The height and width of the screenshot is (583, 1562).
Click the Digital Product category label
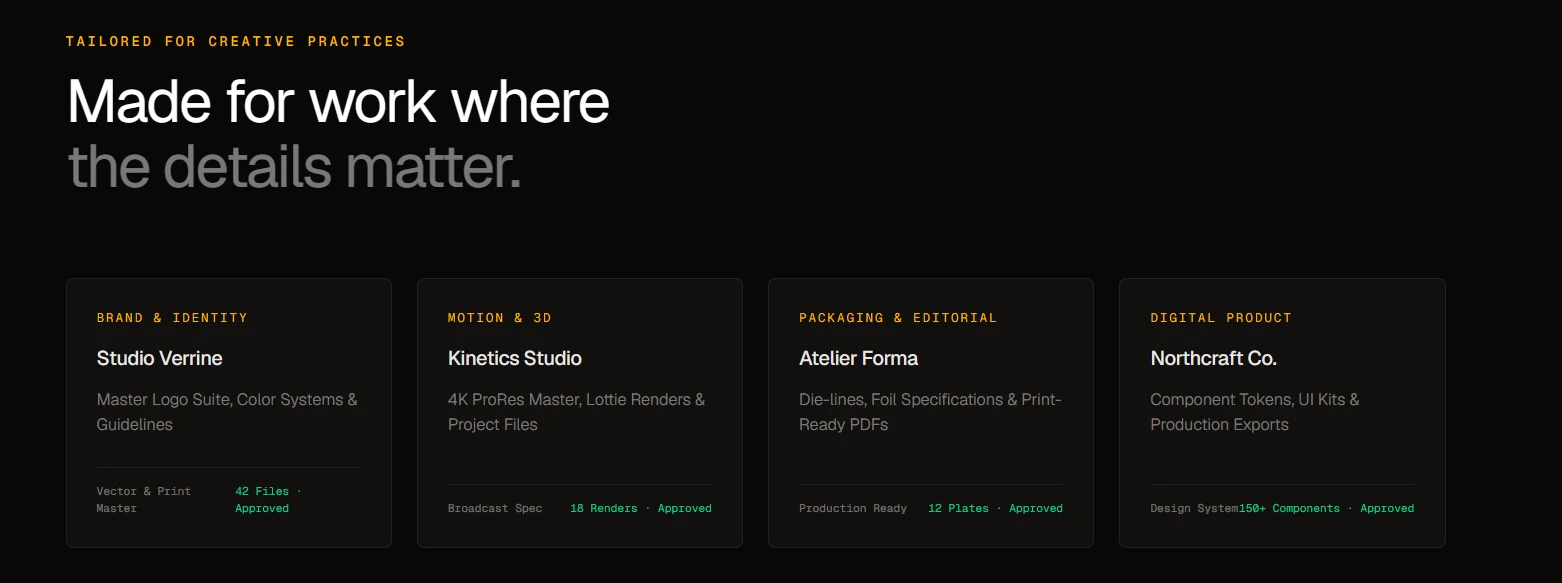(x=1221, y=318)
